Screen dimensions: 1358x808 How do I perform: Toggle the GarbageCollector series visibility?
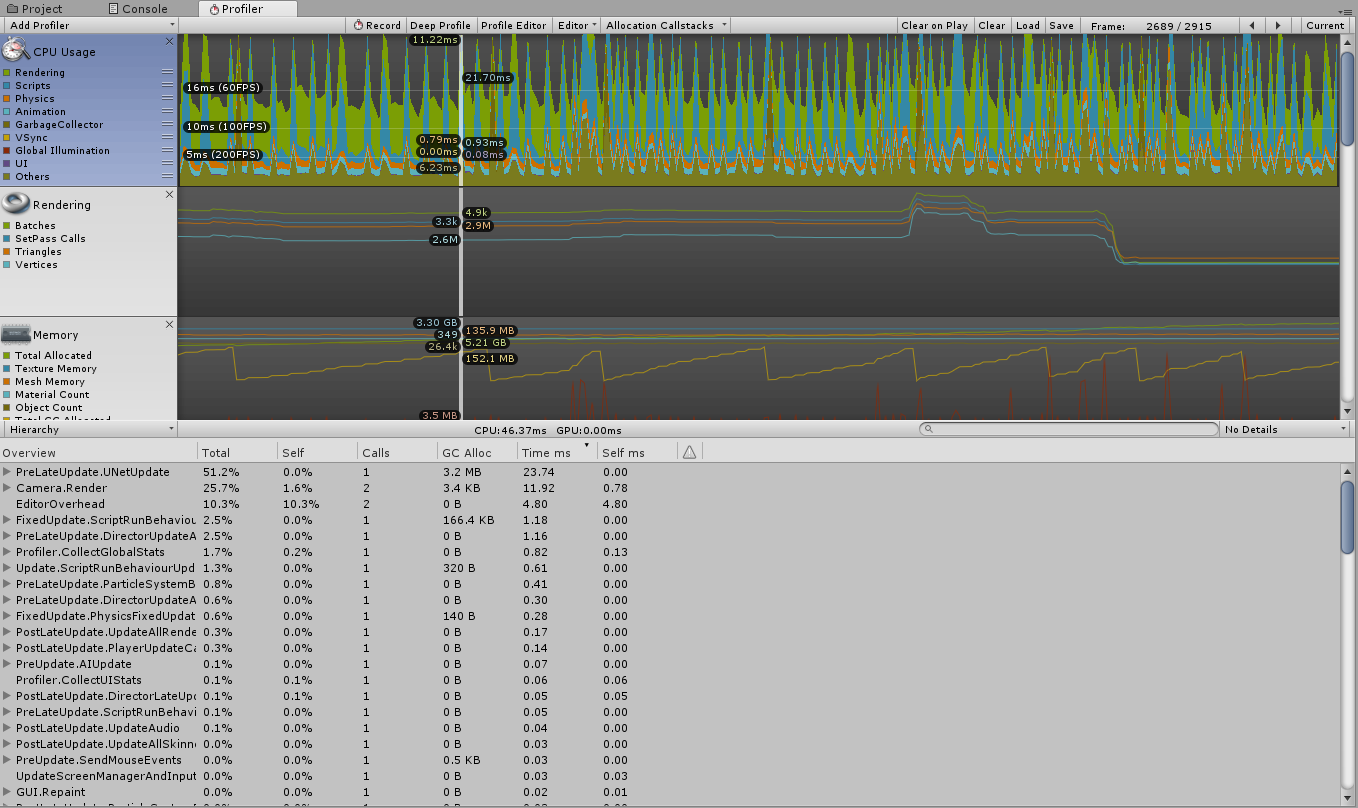(x=7, y=125)
